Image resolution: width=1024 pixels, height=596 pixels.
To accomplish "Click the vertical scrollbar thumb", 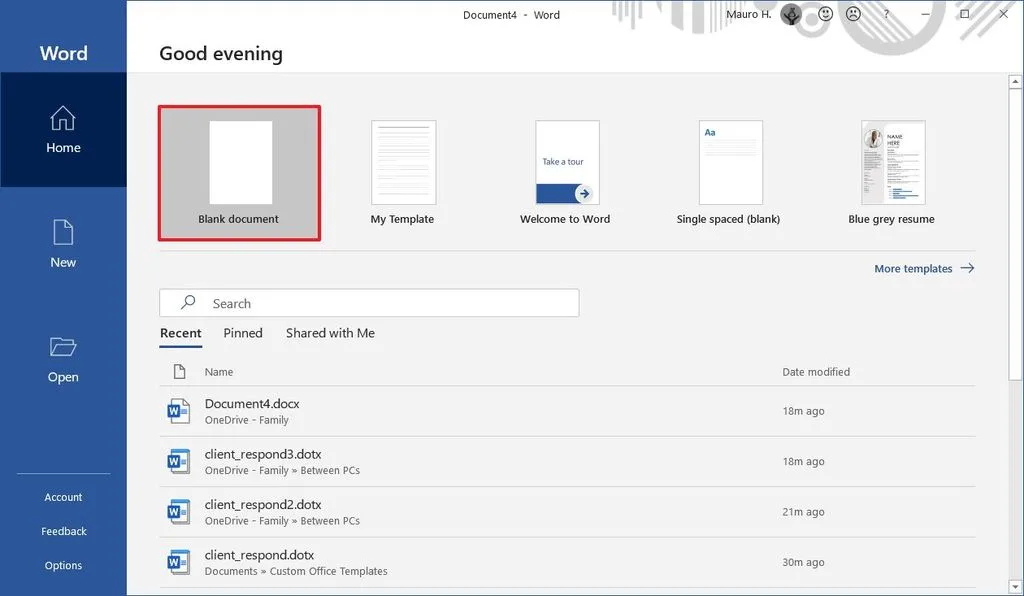I will (1015, 235).
